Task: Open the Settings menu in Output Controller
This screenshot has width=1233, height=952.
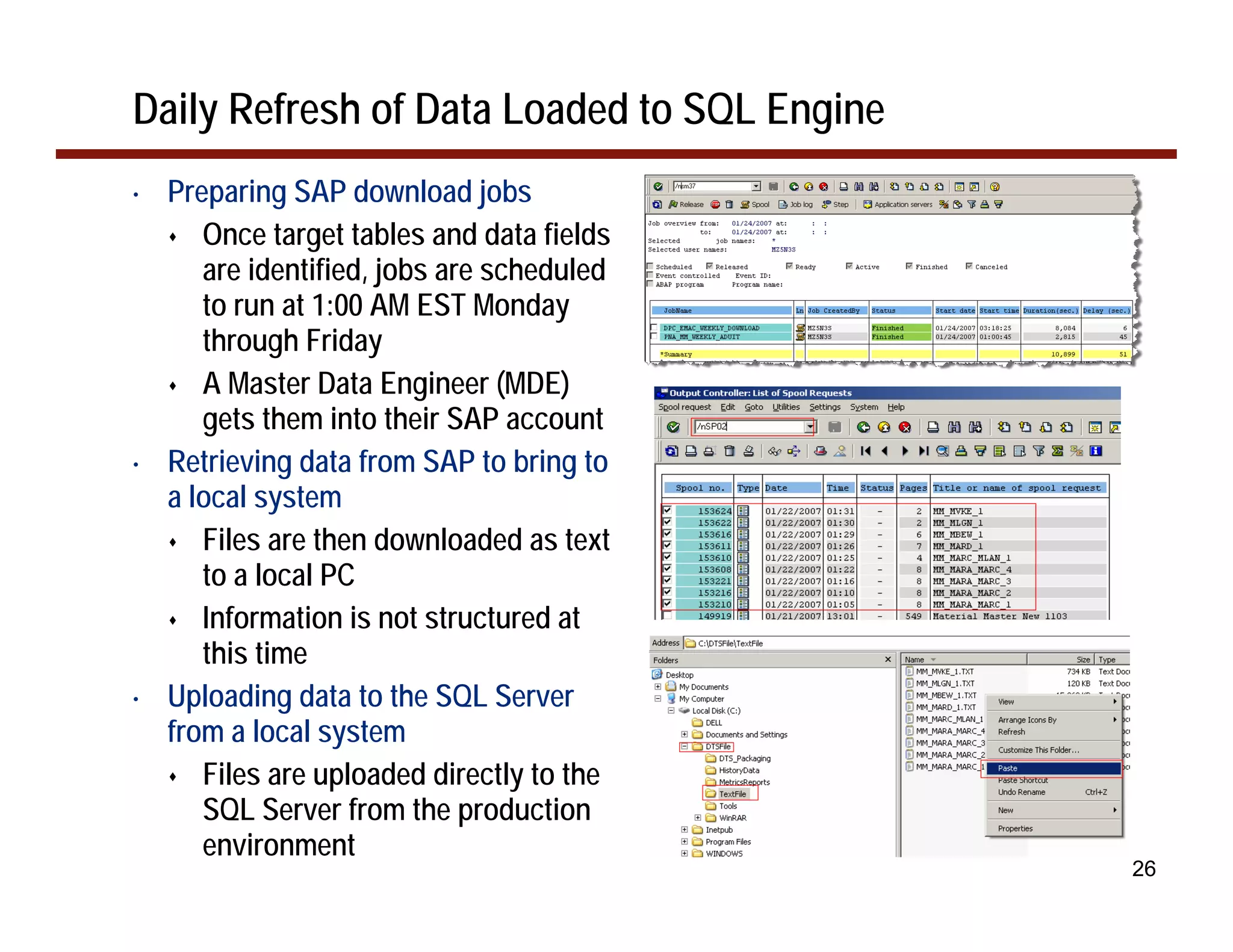Action: click(x=825, y=407)
